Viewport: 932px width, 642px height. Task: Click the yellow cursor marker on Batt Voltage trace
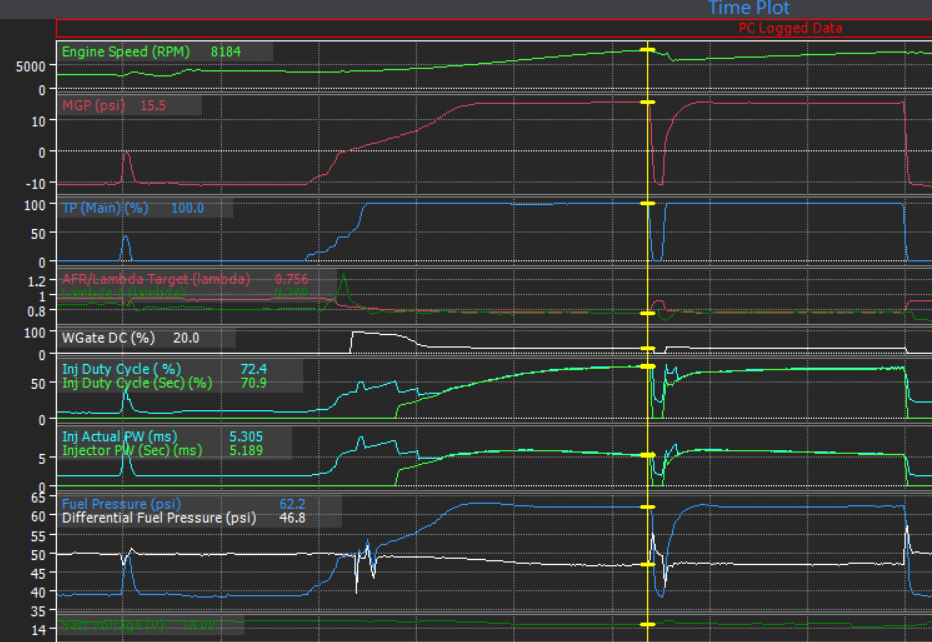click(x=648, y=624)
